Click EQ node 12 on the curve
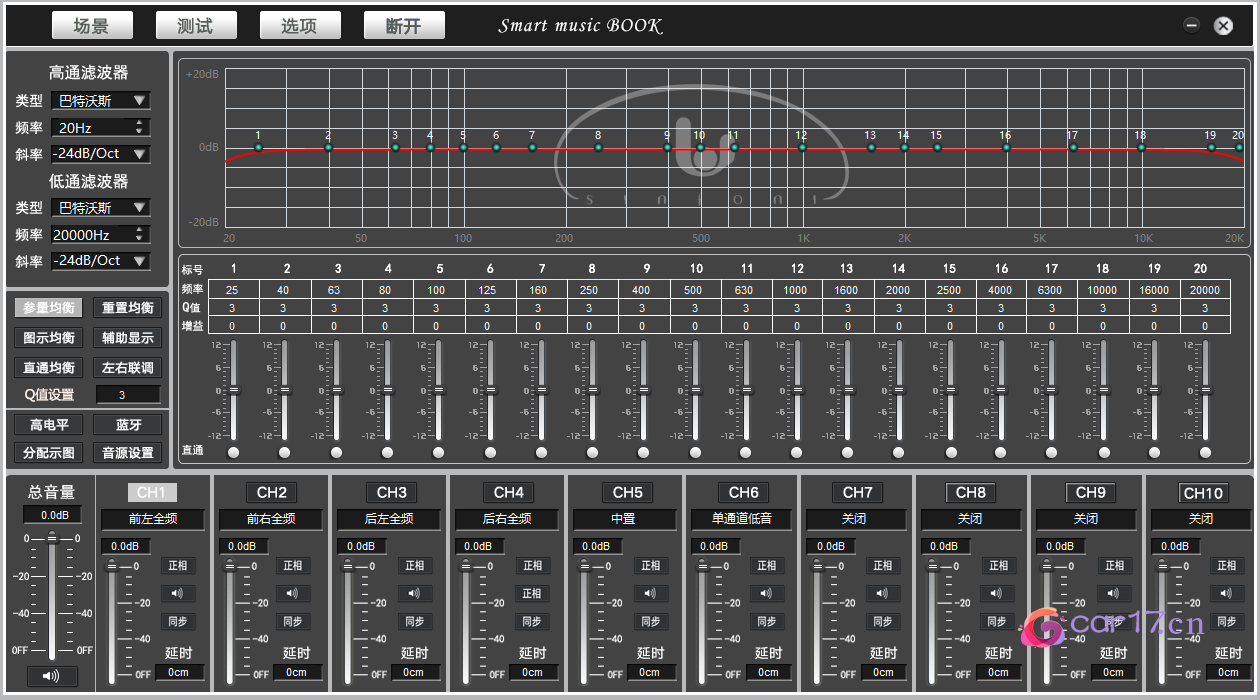 click(x=802, y=148)
